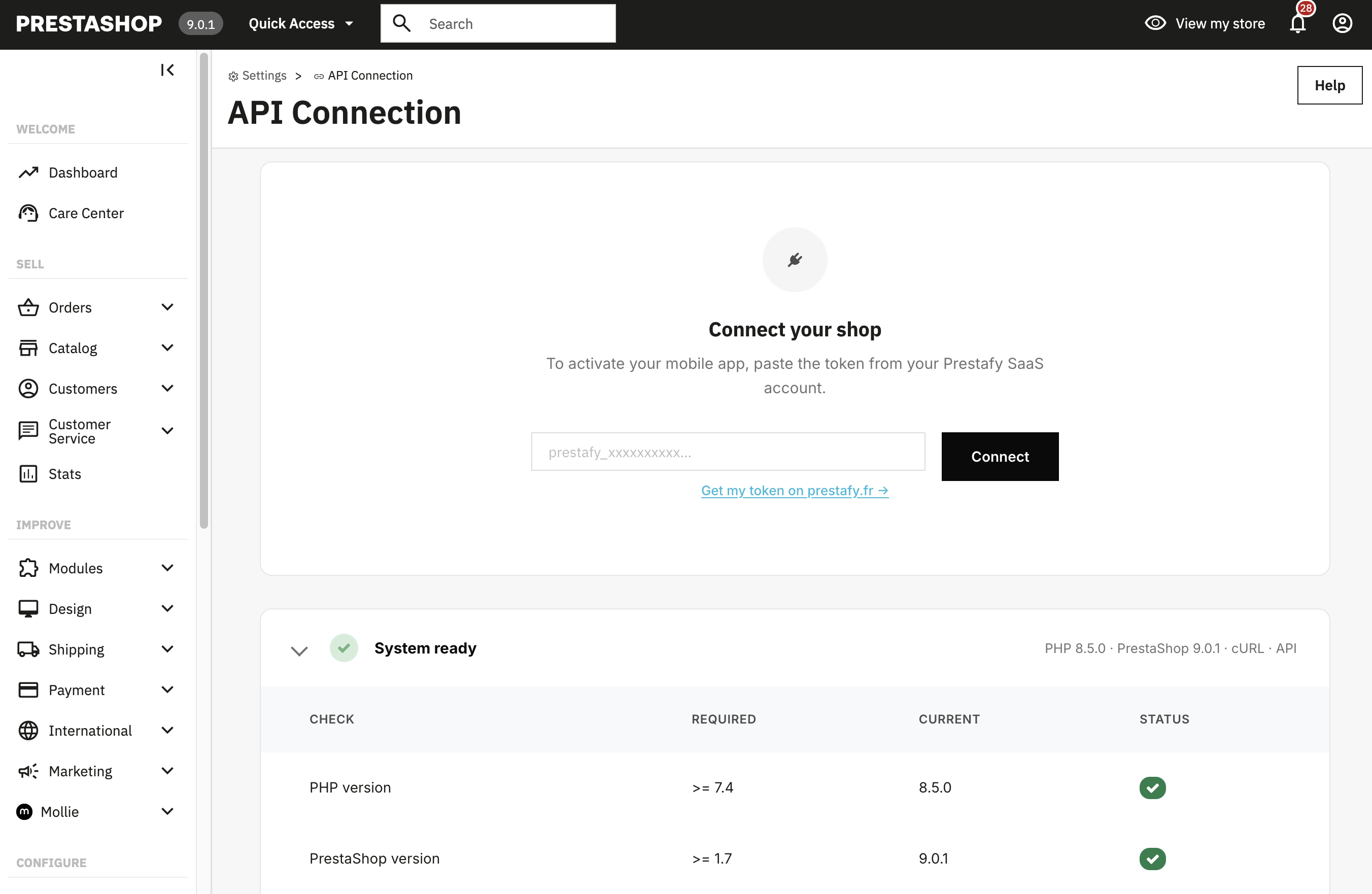Screen dimensions: 1372x894
Task: Click the eye icon for View my store
Action: (1155, 23)
